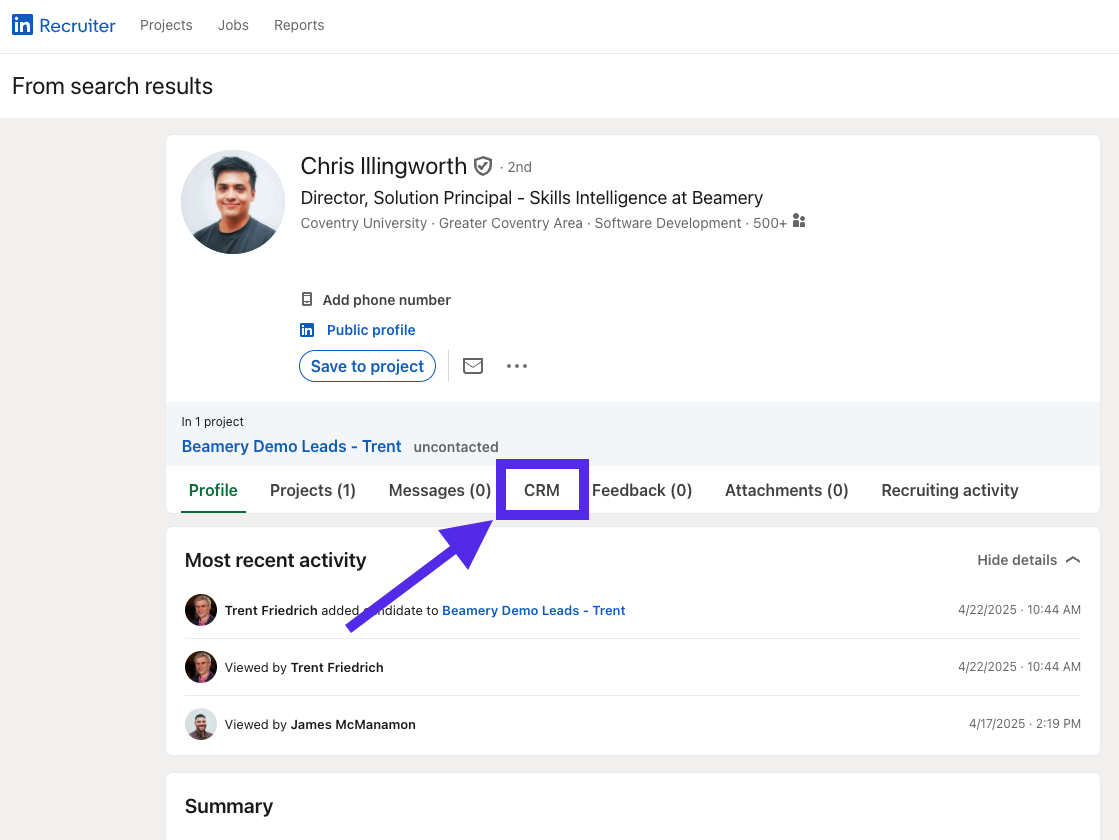
Task: Open the Beamery Demo Leads - Trent project link
Action: (291, 446)
